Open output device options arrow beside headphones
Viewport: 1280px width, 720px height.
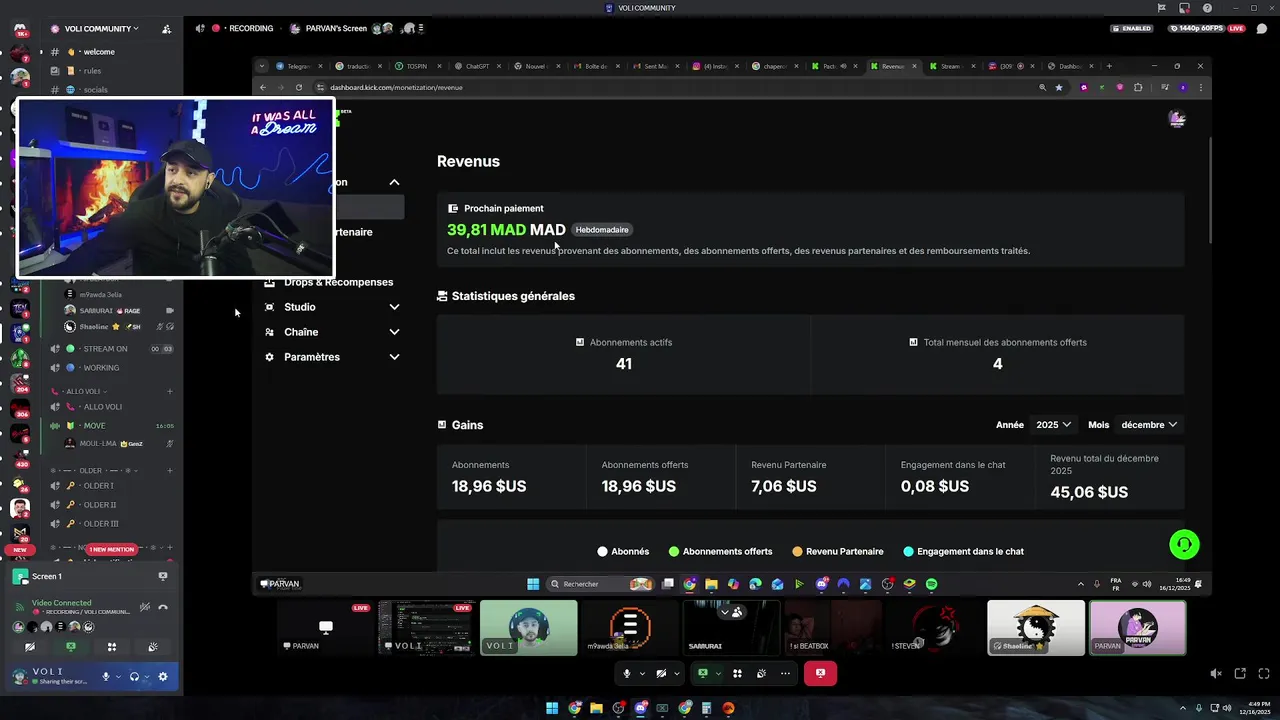(x=147, y=677)
